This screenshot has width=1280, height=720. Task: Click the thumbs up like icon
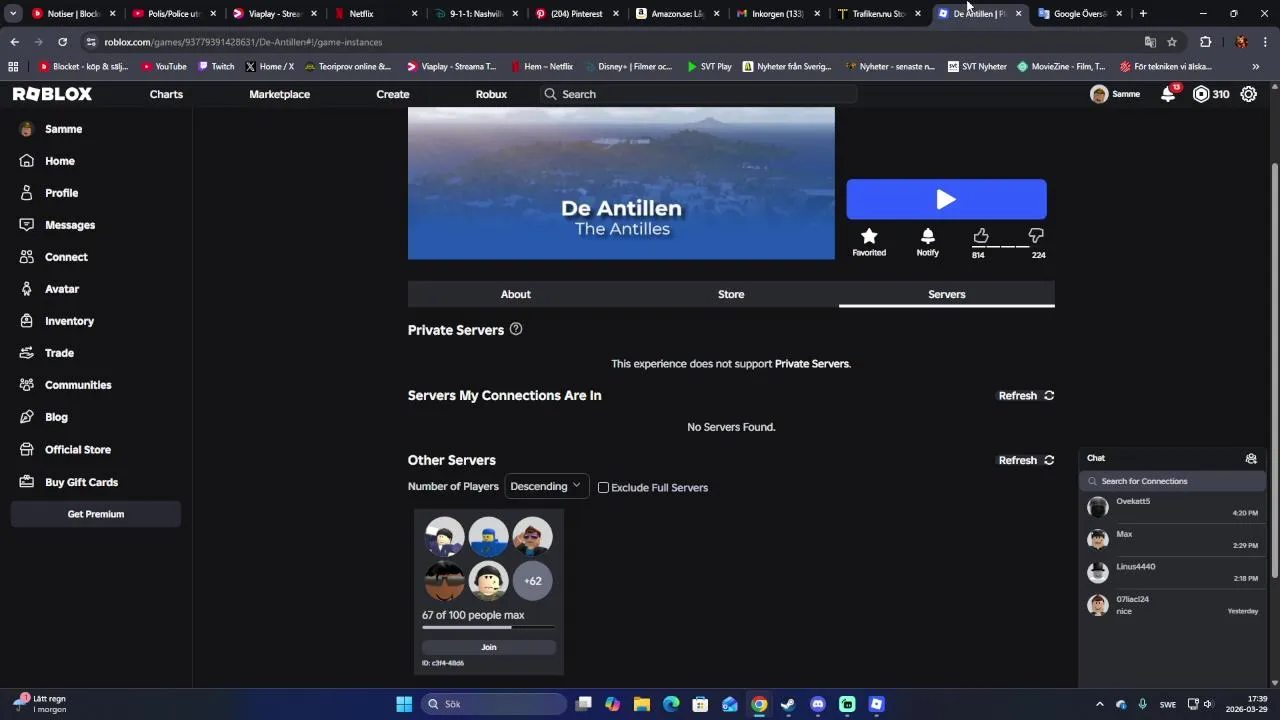pos(980,235)
